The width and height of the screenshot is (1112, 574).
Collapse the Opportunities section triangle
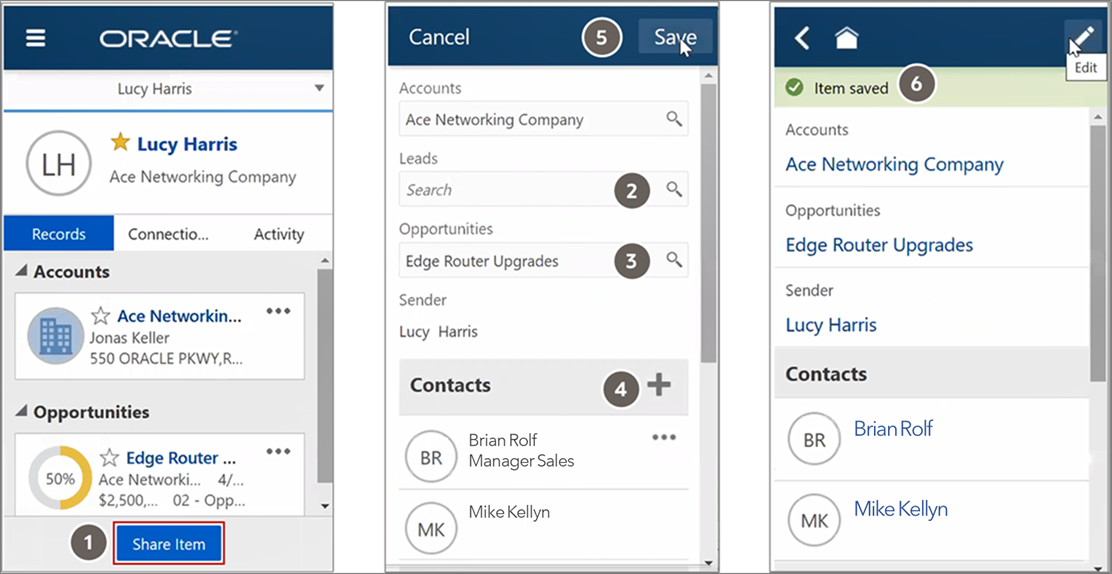click(x=21, y=411)
